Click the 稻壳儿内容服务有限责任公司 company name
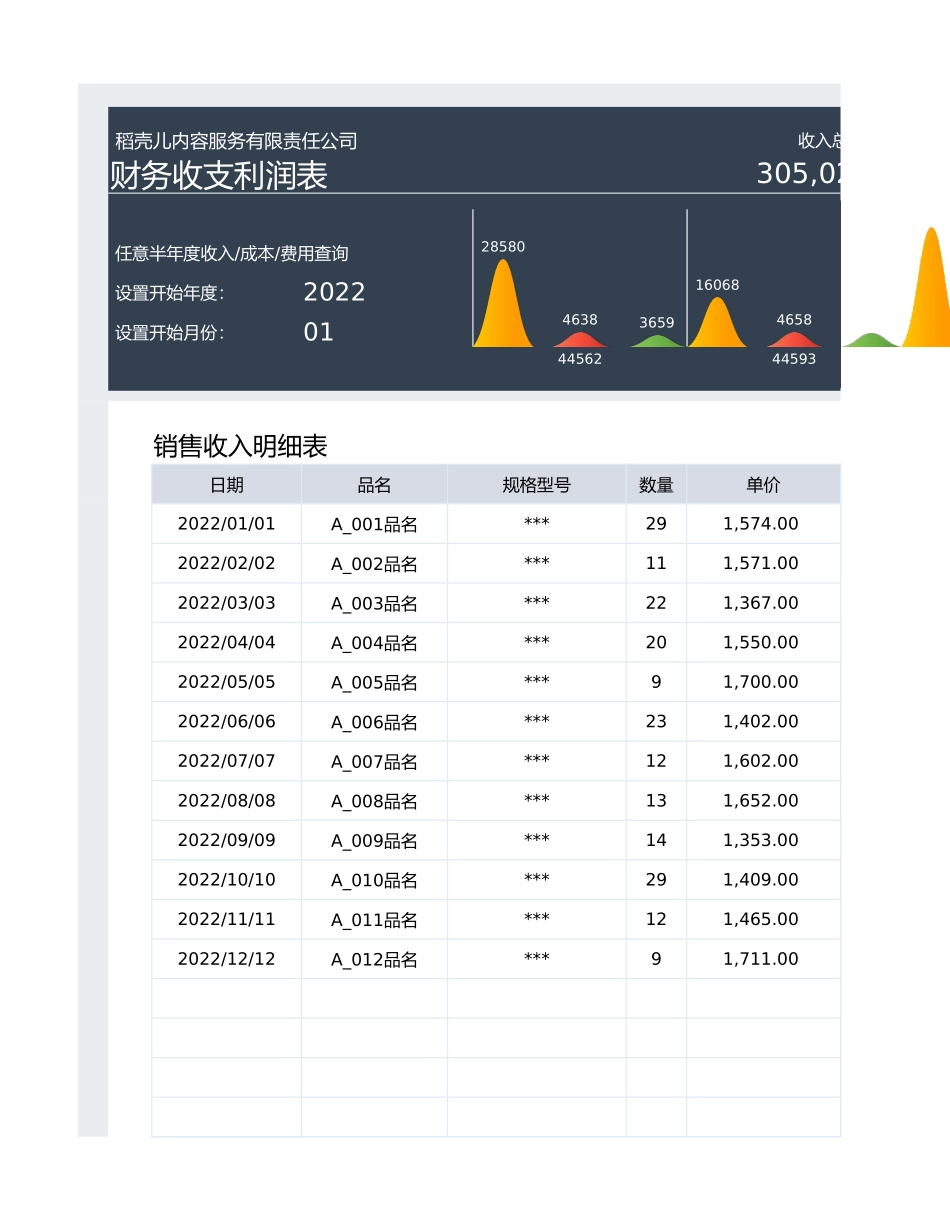This screenshot has height=1230, width=950. coord(234,140)
